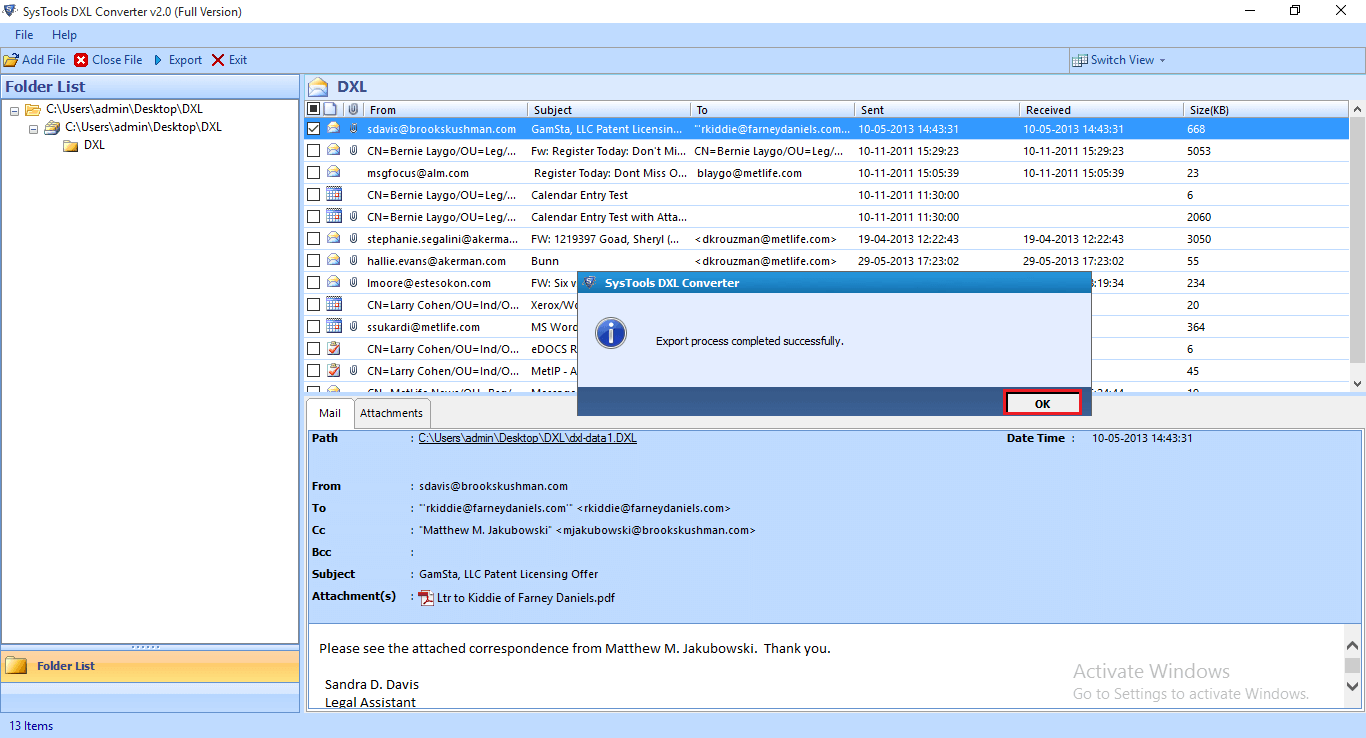Click paperclip on 'Calendar Entry Test with Atta...' row

pos(353,216)
